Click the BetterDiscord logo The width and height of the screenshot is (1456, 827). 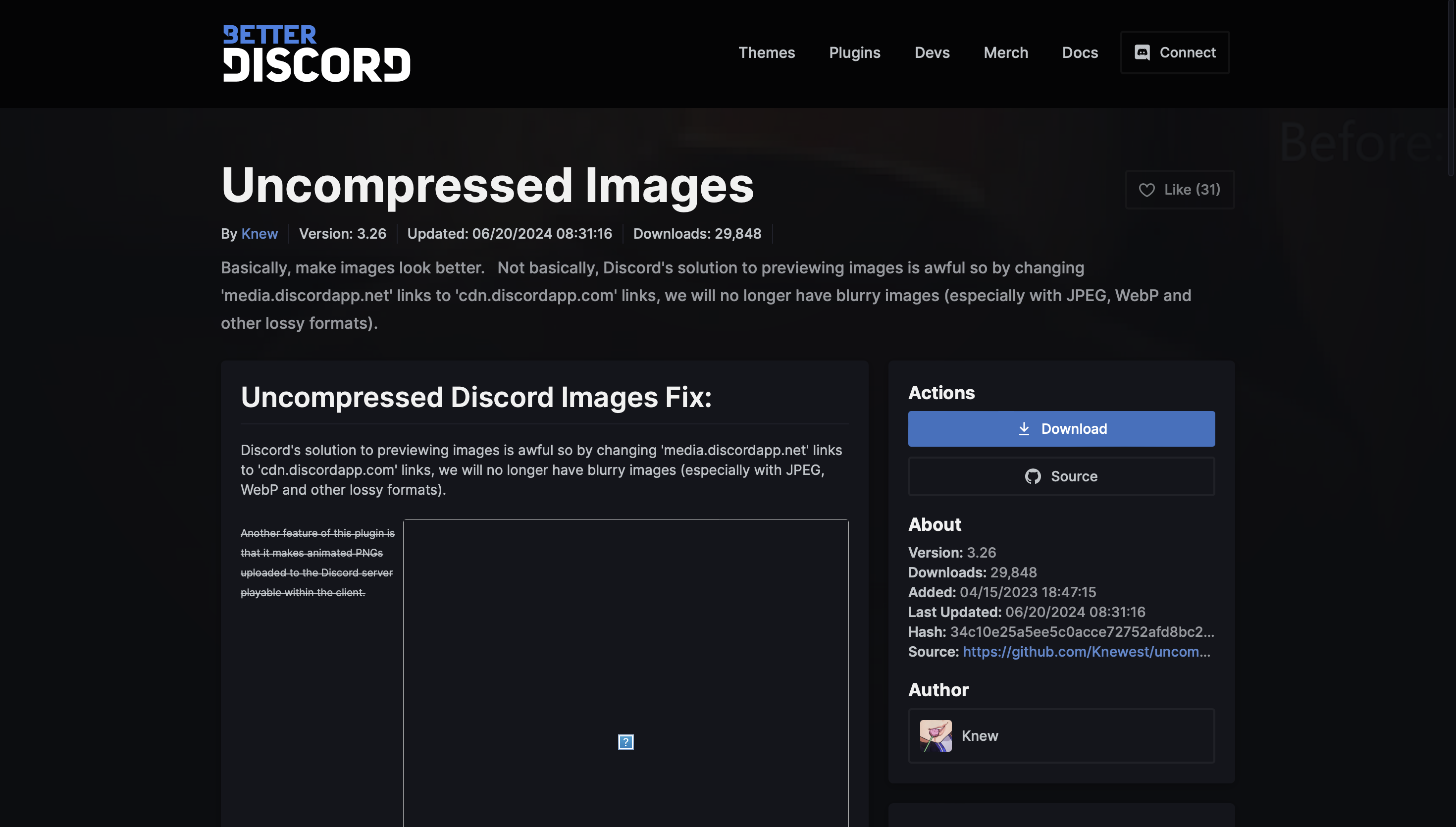[316, 53]
